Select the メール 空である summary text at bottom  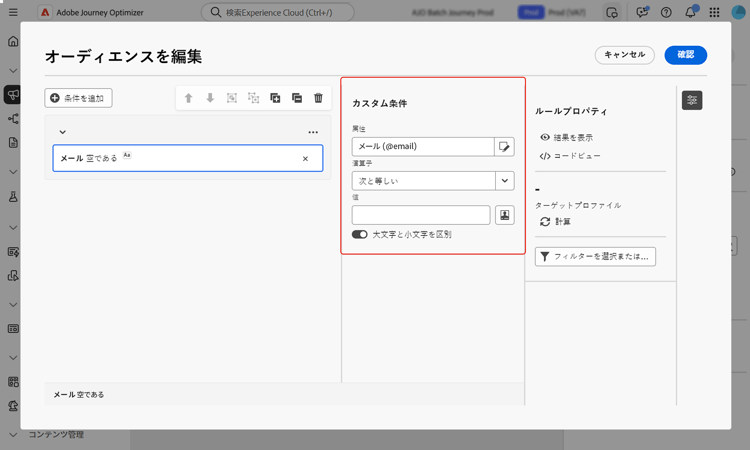79,395
